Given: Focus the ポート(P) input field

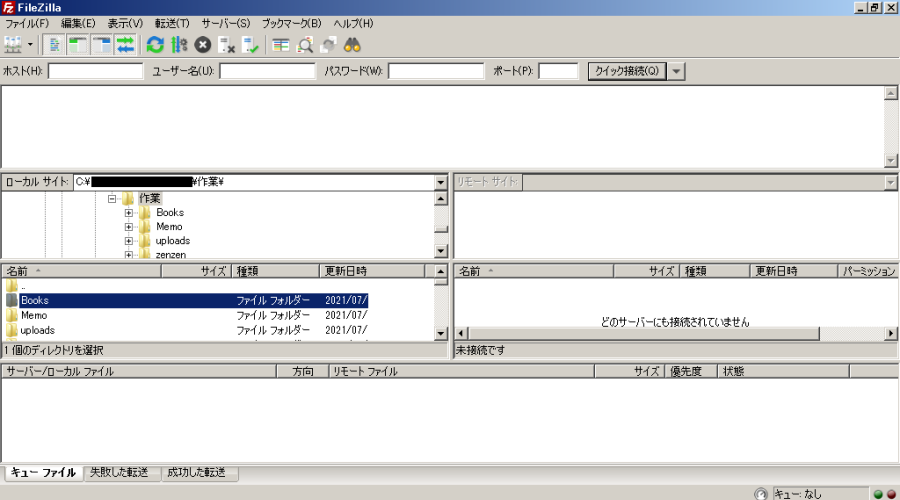Looking at the screenshot, I should (x=558, y=71).
